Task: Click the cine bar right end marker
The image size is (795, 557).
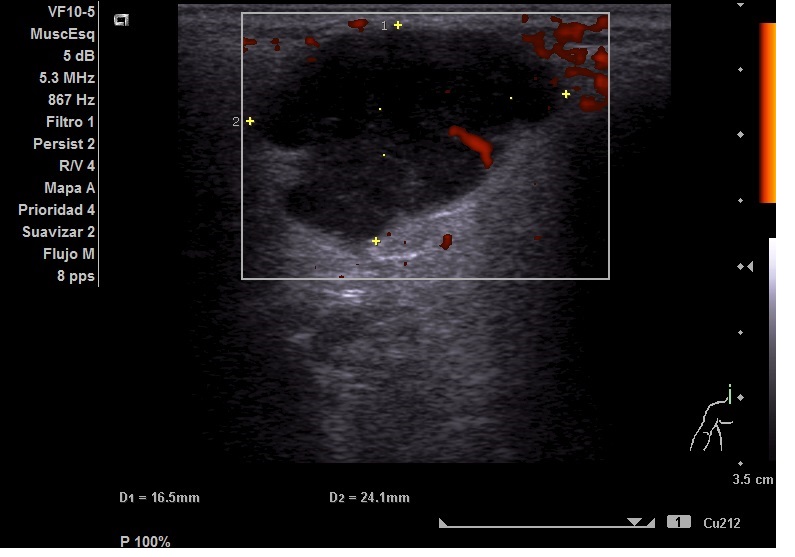Action: point(651,523)
